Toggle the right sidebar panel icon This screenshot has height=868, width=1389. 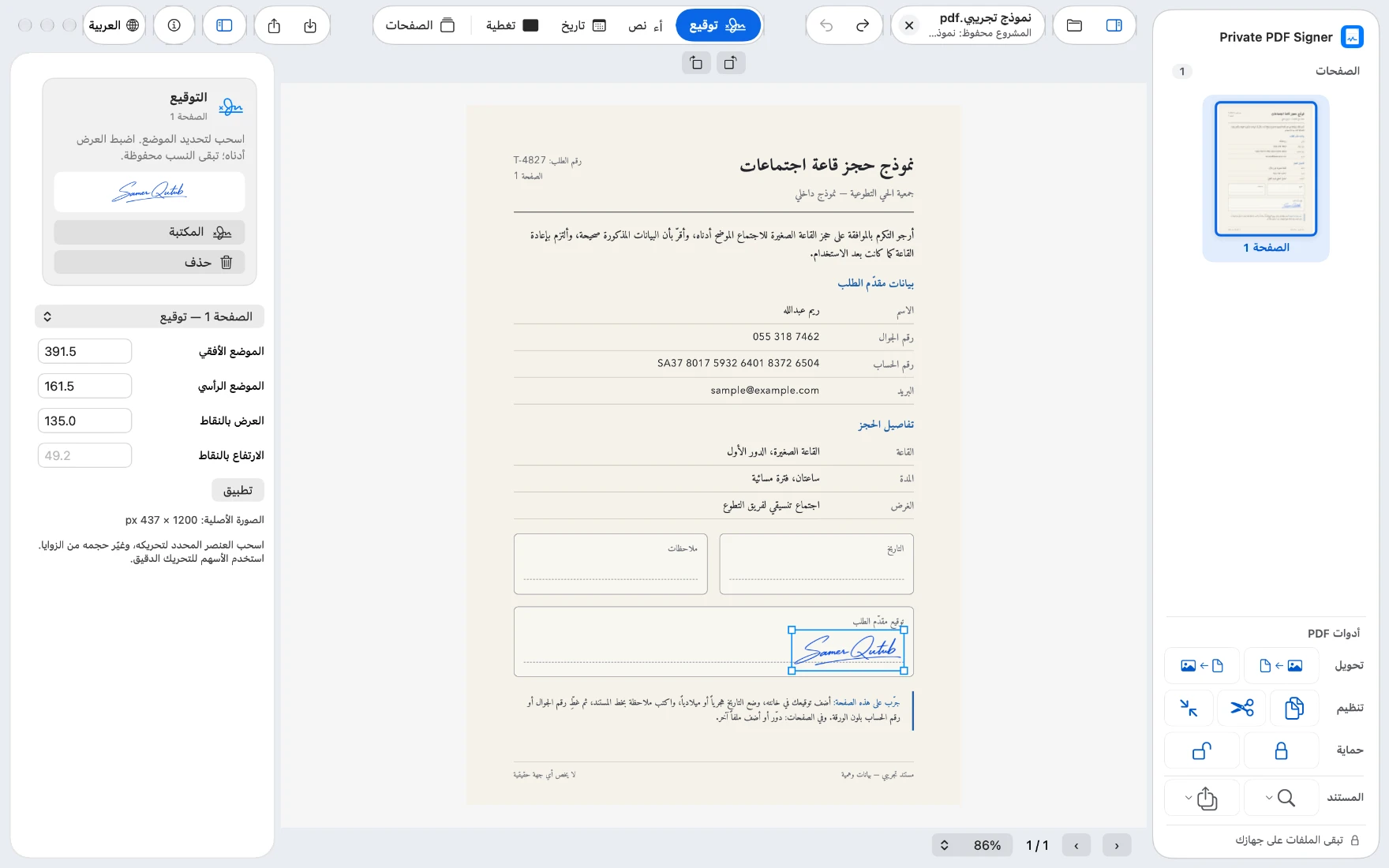coord(1114,25)
